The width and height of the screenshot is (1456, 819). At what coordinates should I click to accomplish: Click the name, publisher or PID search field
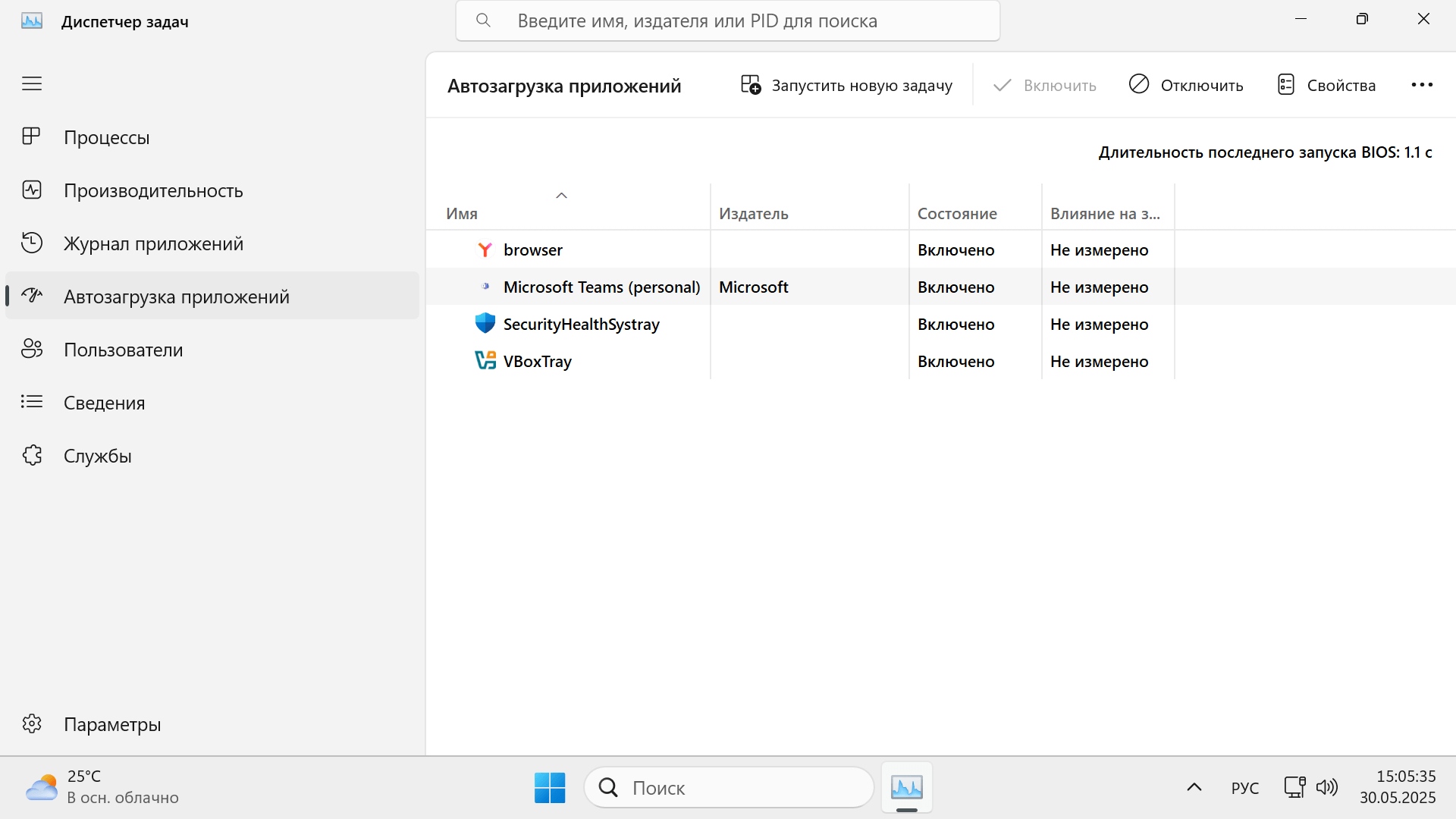[x=728, y=21]
